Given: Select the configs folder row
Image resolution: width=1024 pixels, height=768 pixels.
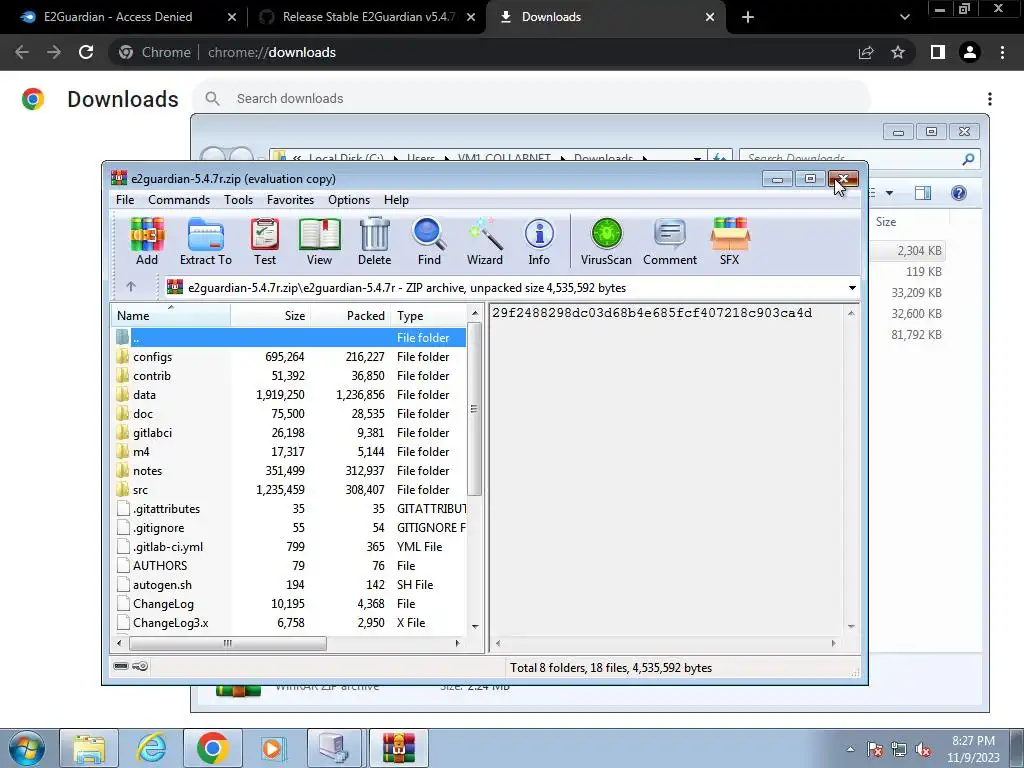Looking at the screenshot, I should [x=289, y=357].
